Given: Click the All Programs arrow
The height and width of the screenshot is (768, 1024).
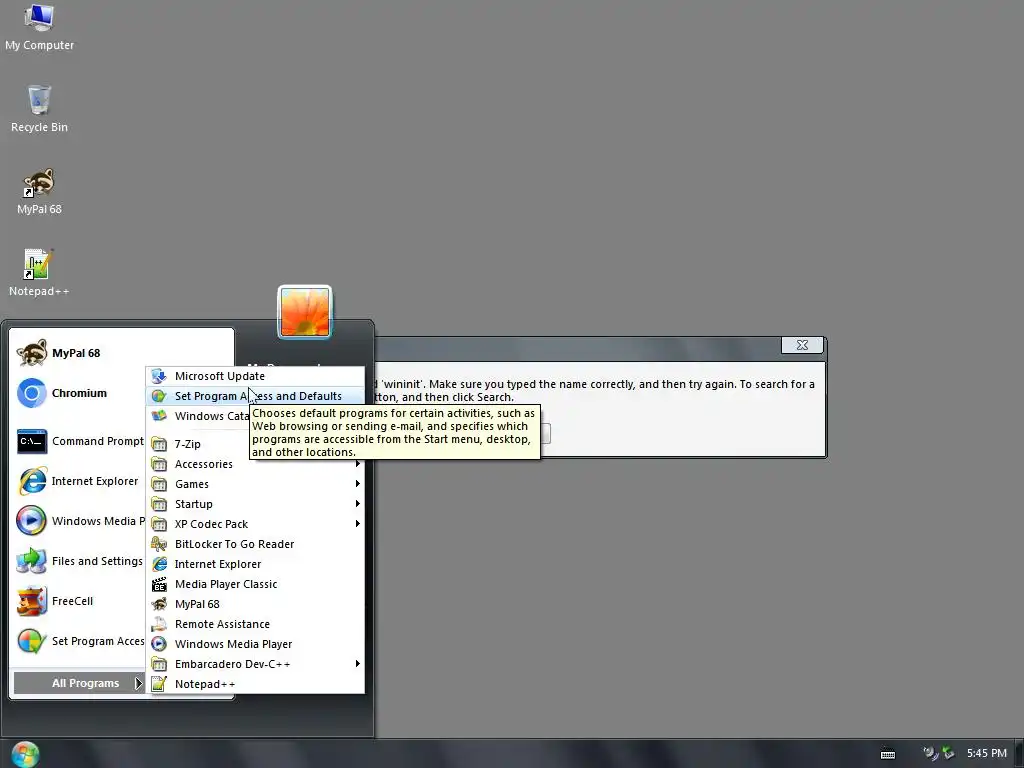Looking at the screenshot, I should (138, 683).
